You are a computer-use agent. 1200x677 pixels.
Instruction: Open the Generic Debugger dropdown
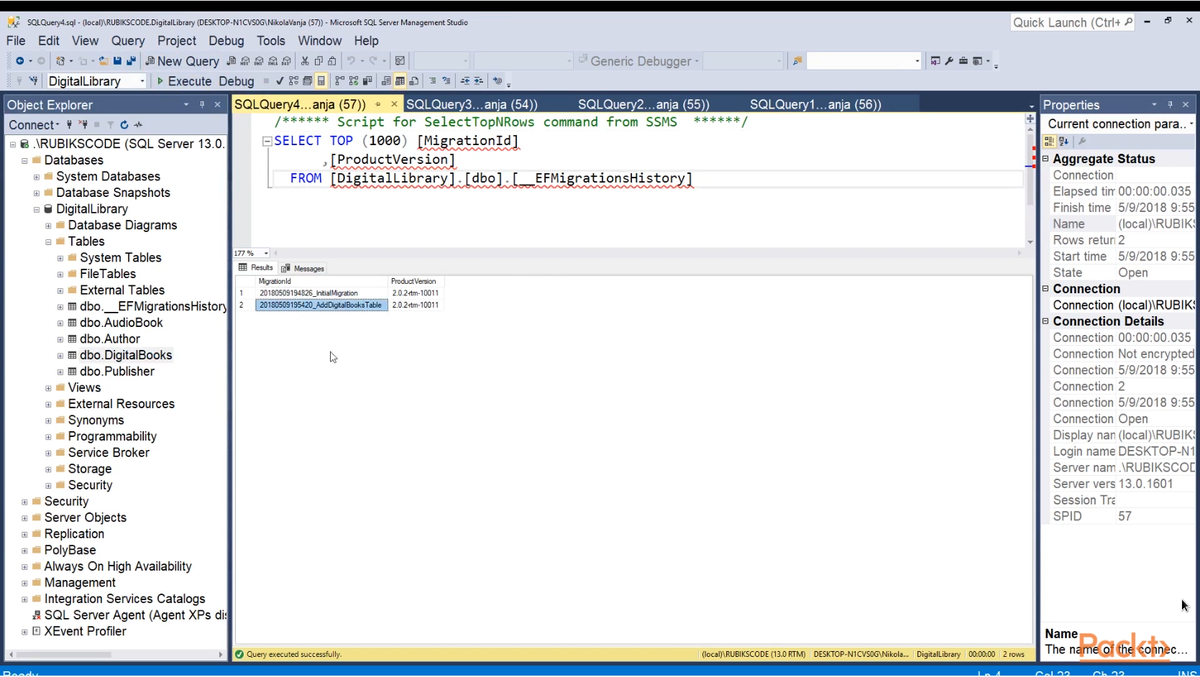(697, 61)
